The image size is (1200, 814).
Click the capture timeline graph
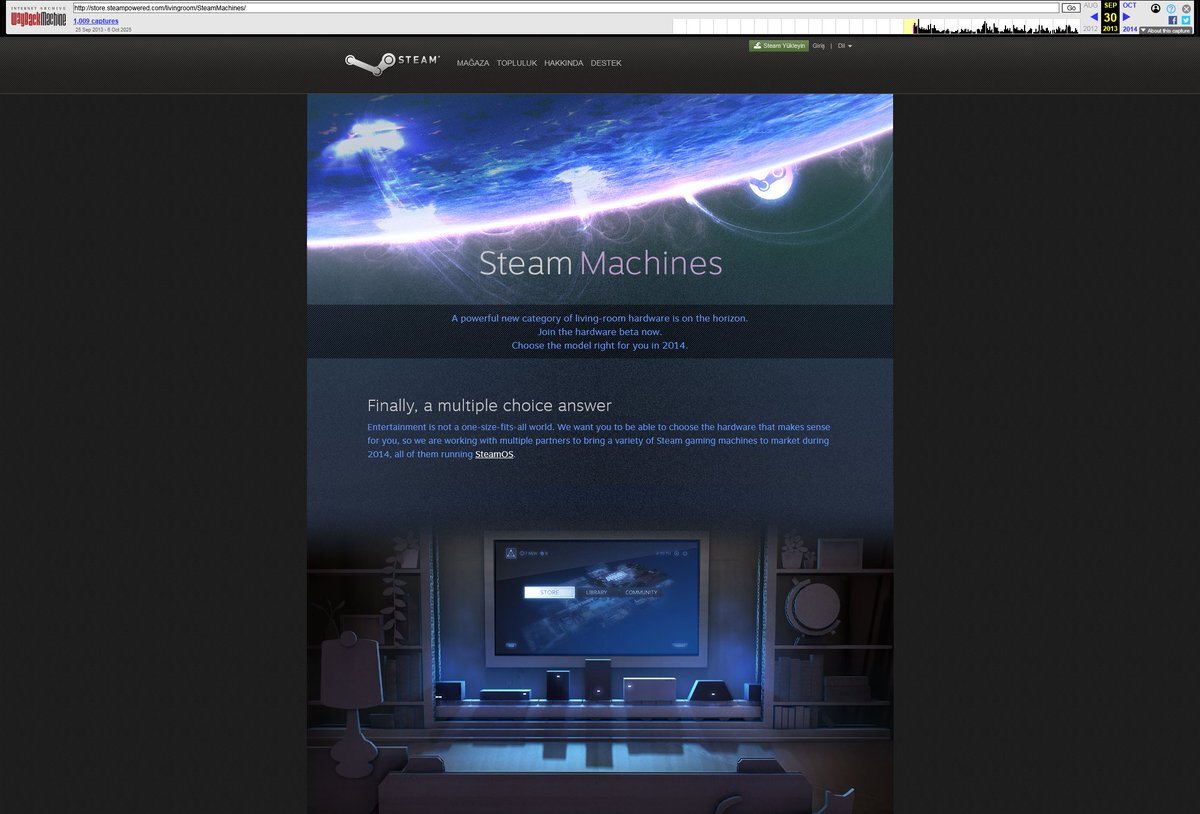[x=877, y=26]
